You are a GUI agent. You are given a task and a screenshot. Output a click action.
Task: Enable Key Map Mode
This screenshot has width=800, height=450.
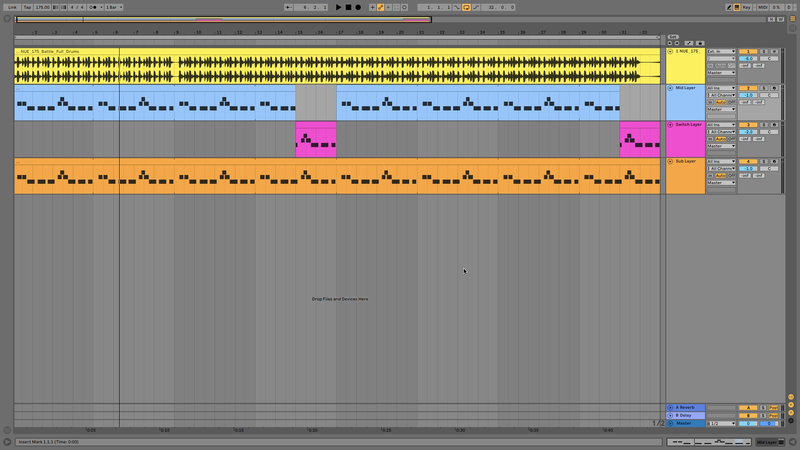coord(747,7)
